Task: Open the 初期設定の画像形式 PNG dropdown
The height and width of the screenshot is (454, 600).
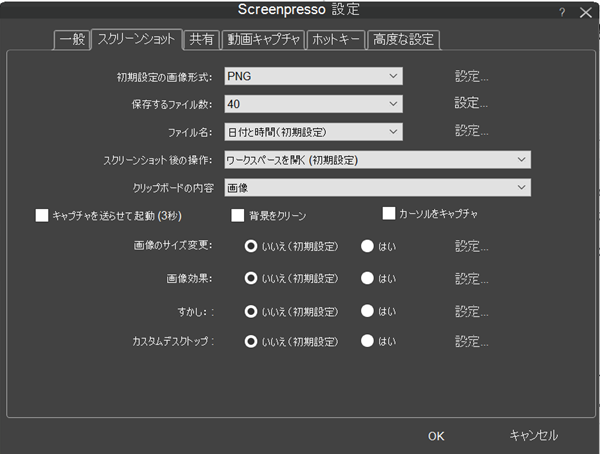Action: point(313,76)
